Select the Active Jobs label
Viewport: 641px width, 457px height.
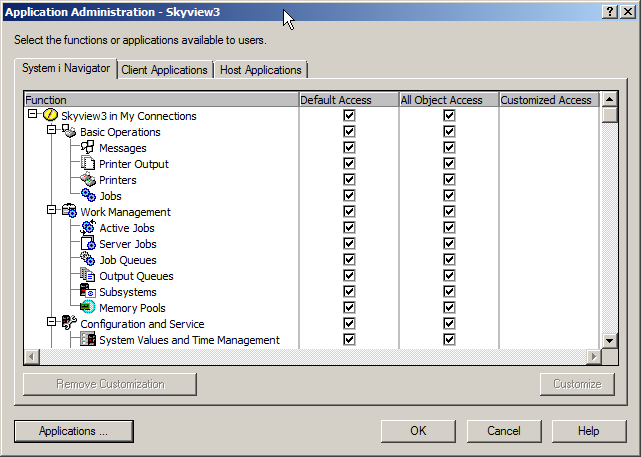[x=127, y=228]
